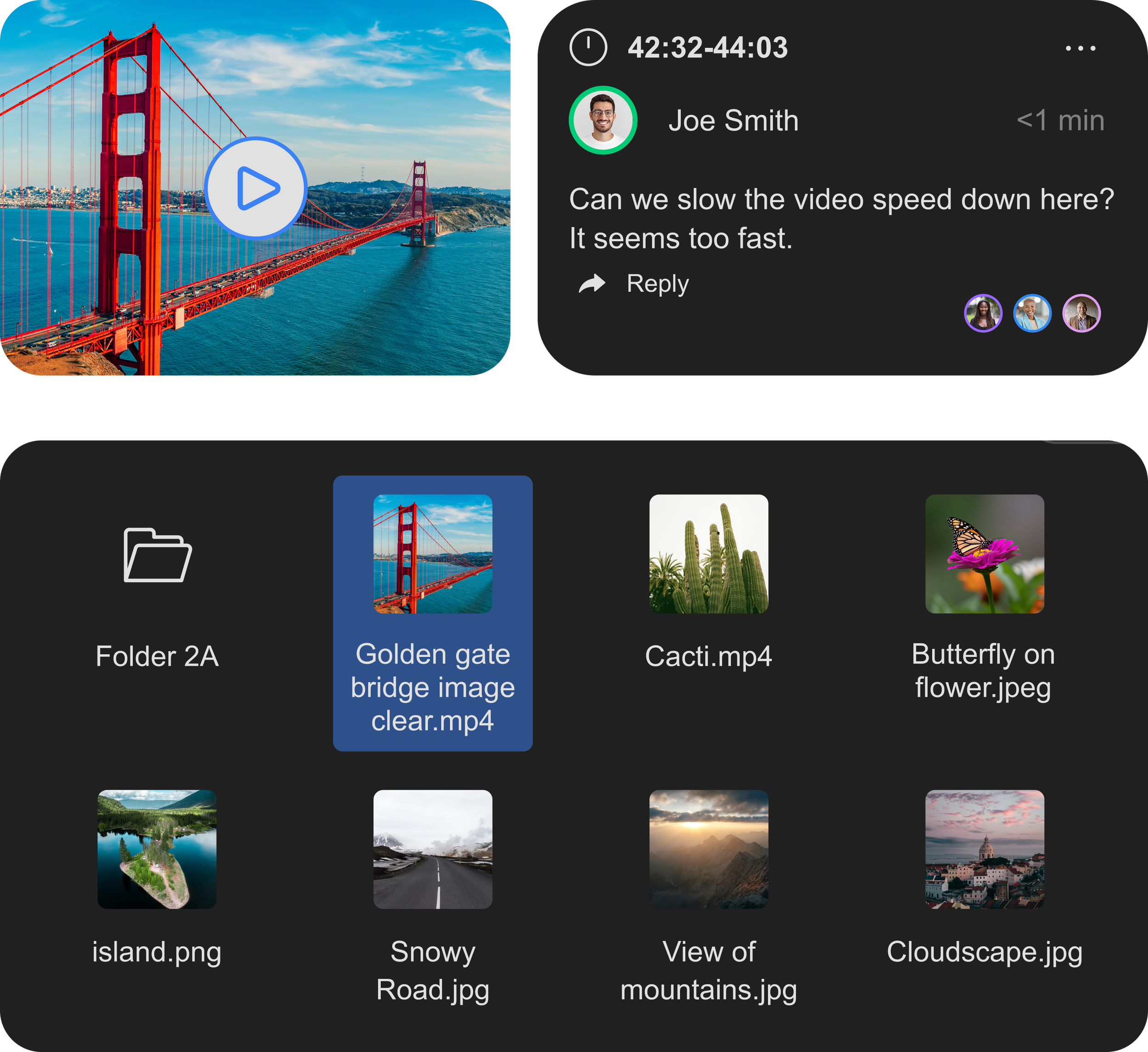The width and height of the screenshot is (1148, 1052).
Task: Select the Cloudscape.jpg thumbnail
Action: click(x=985, y=848)
